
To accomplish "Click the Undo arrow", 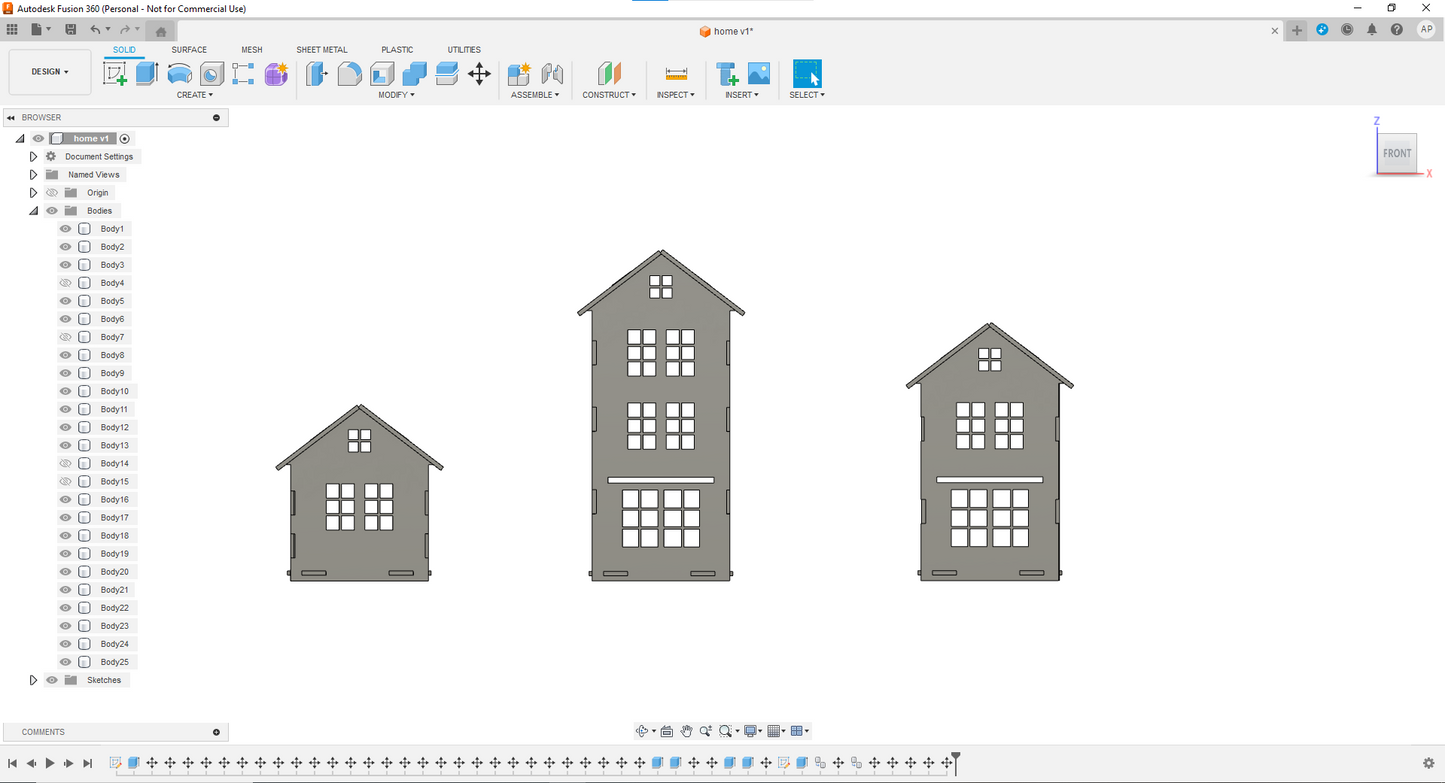I will click(x=95, y=30).
